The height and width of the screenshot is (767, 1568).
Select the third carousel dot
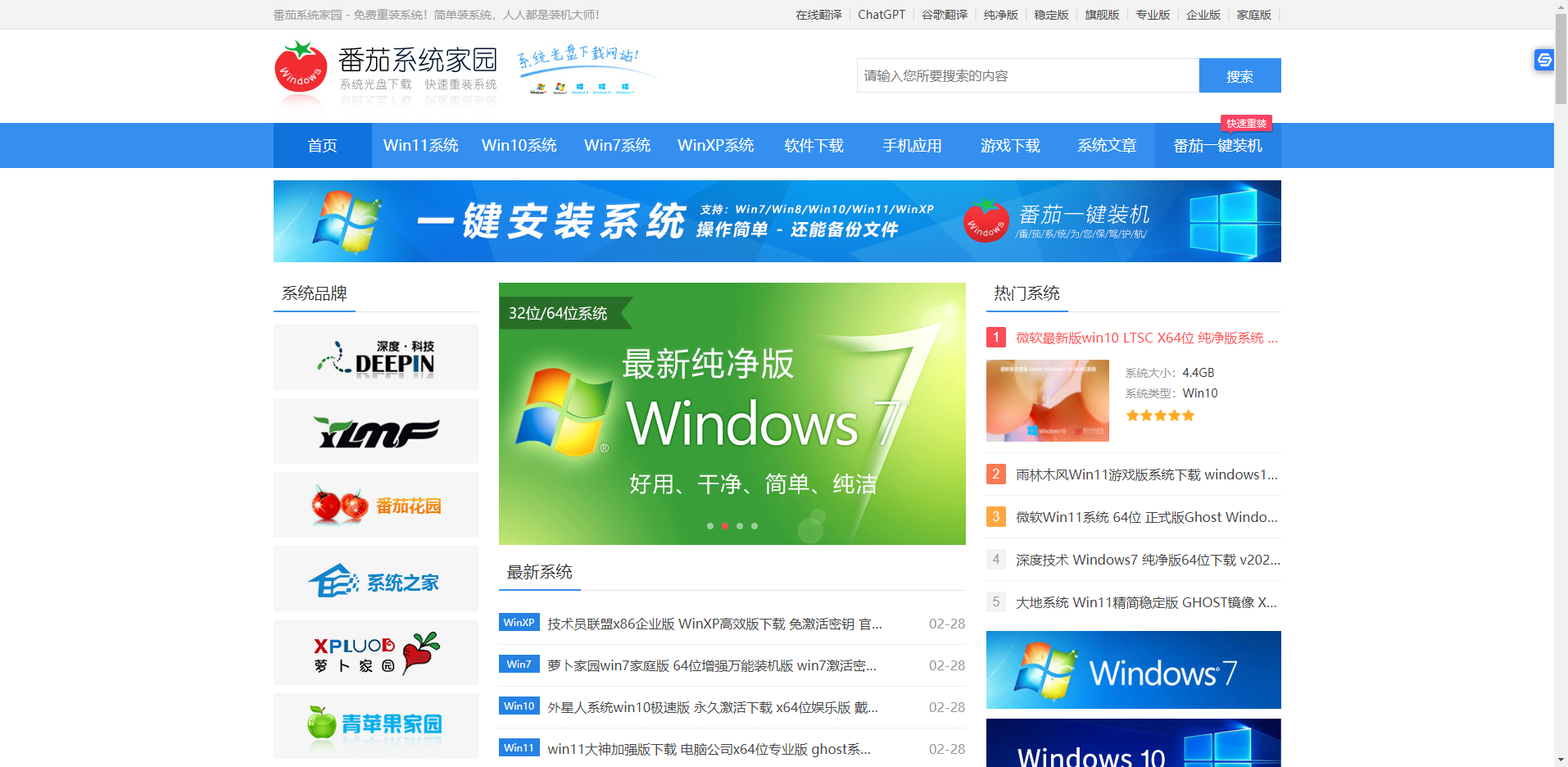point(740,526)
